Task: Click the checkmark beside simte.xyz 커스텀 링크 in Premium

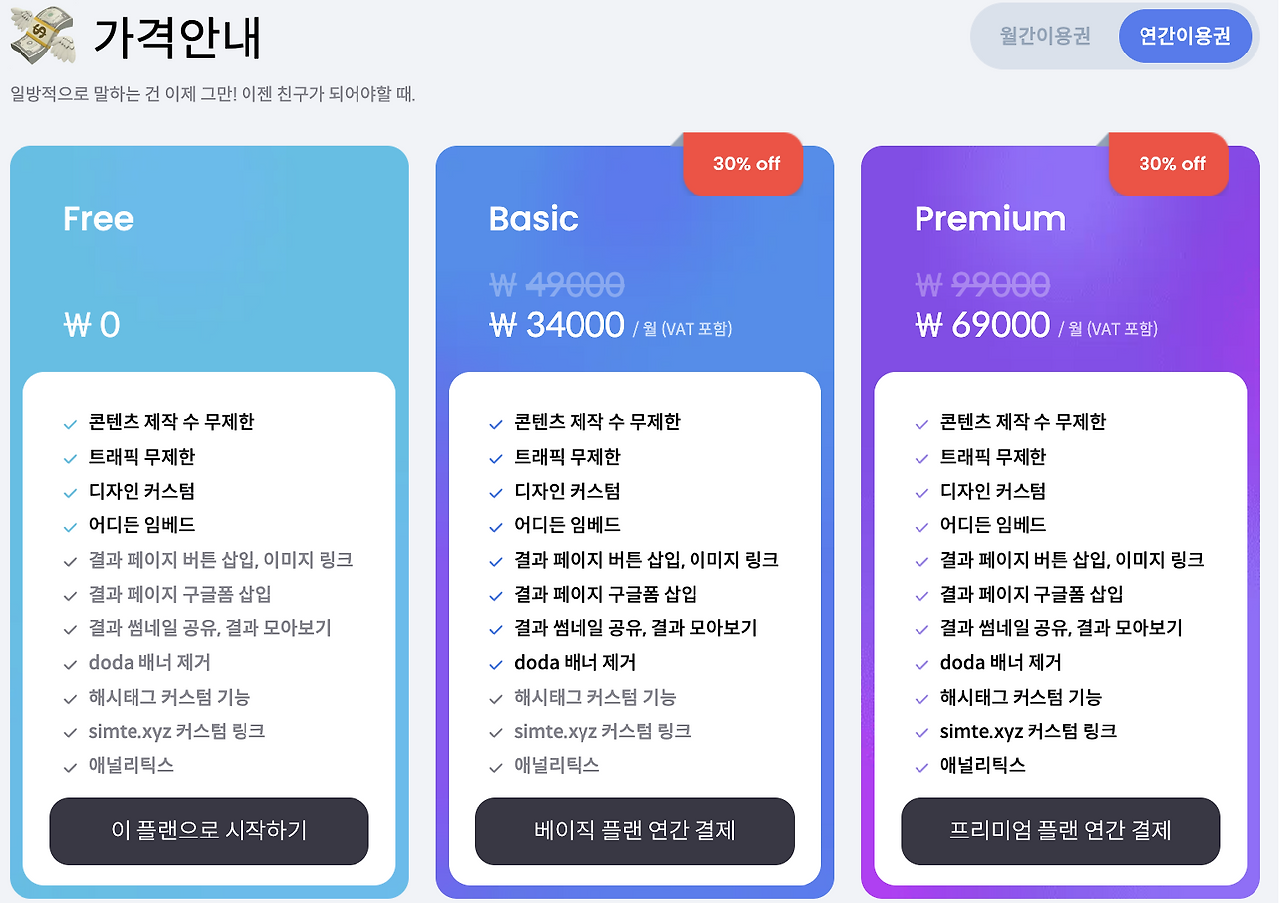Action: (x=921, y=732)
